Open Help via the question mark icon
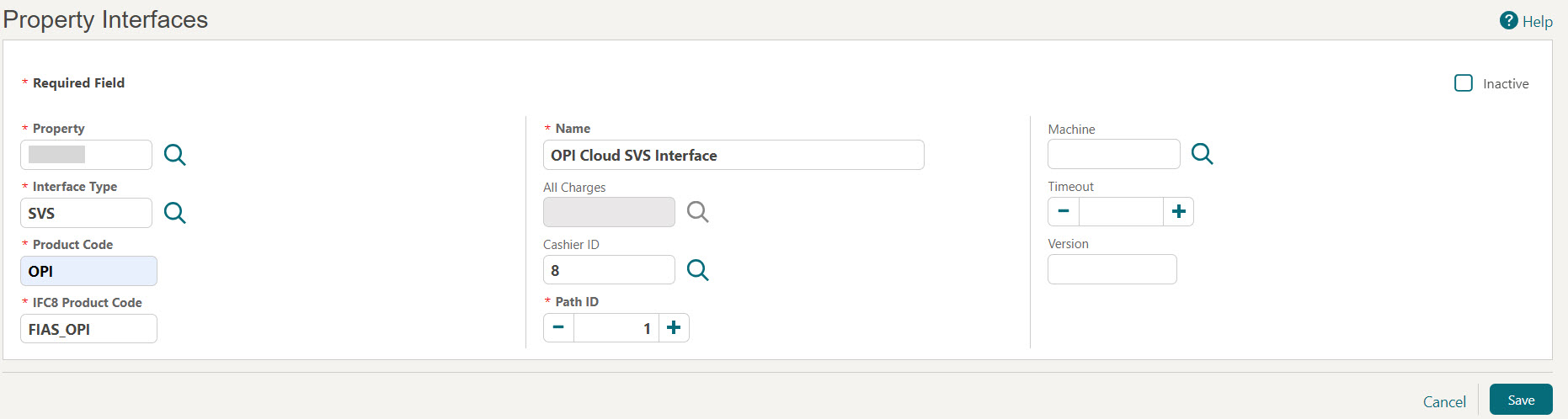This screenshot has width=1568, height=419. coord(1508,21)
